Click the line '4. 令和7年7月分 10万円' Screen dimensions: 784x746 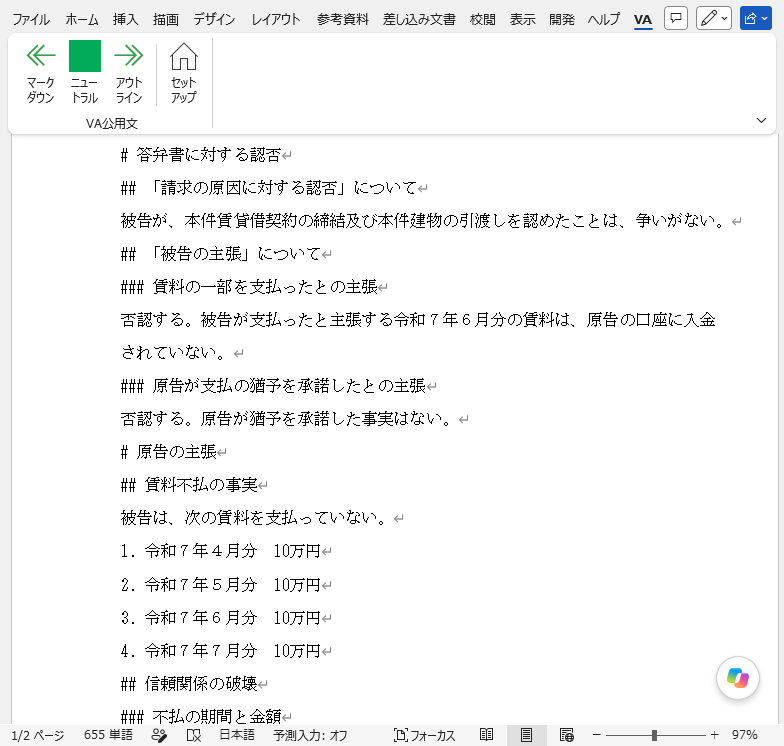coord(220,650)
